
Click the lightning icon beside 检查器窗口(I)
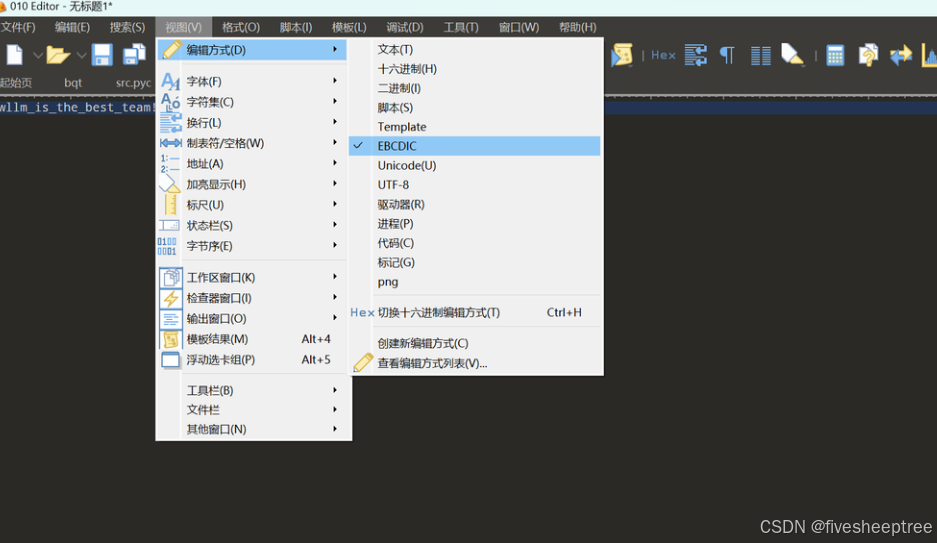[171, 297]
